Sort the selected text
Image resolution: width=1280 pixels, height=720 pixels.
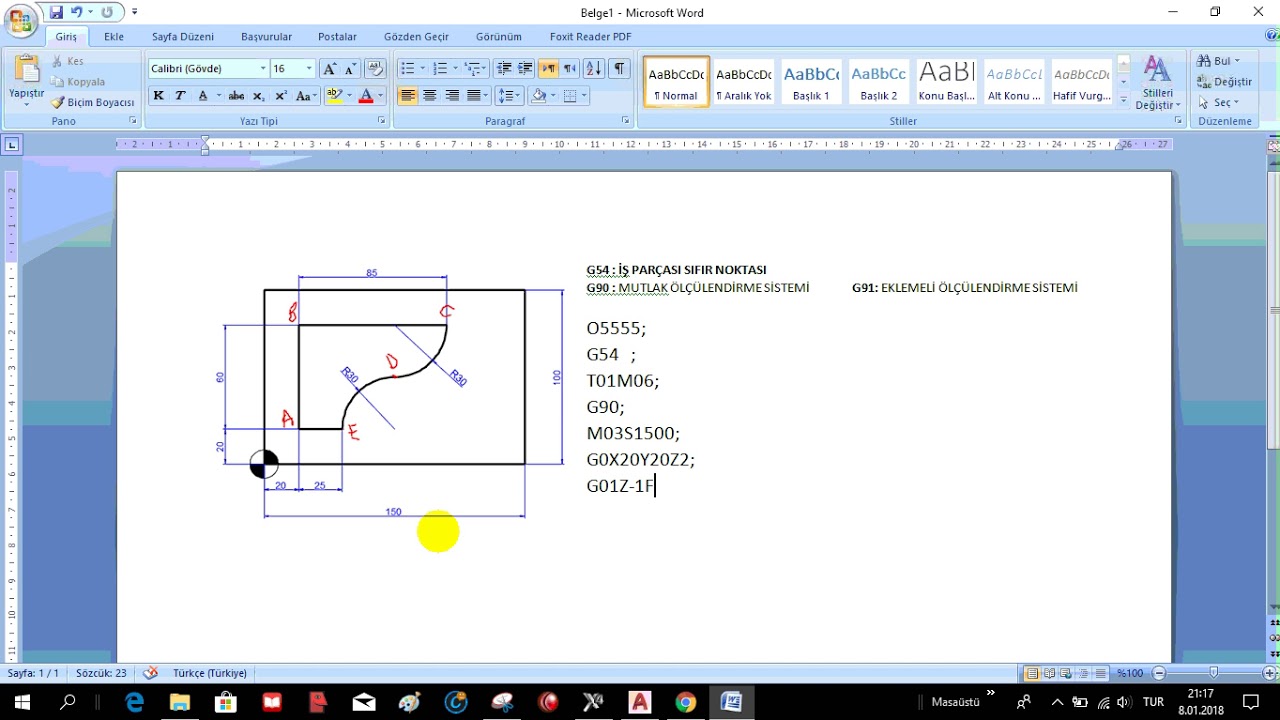(594, 69)
